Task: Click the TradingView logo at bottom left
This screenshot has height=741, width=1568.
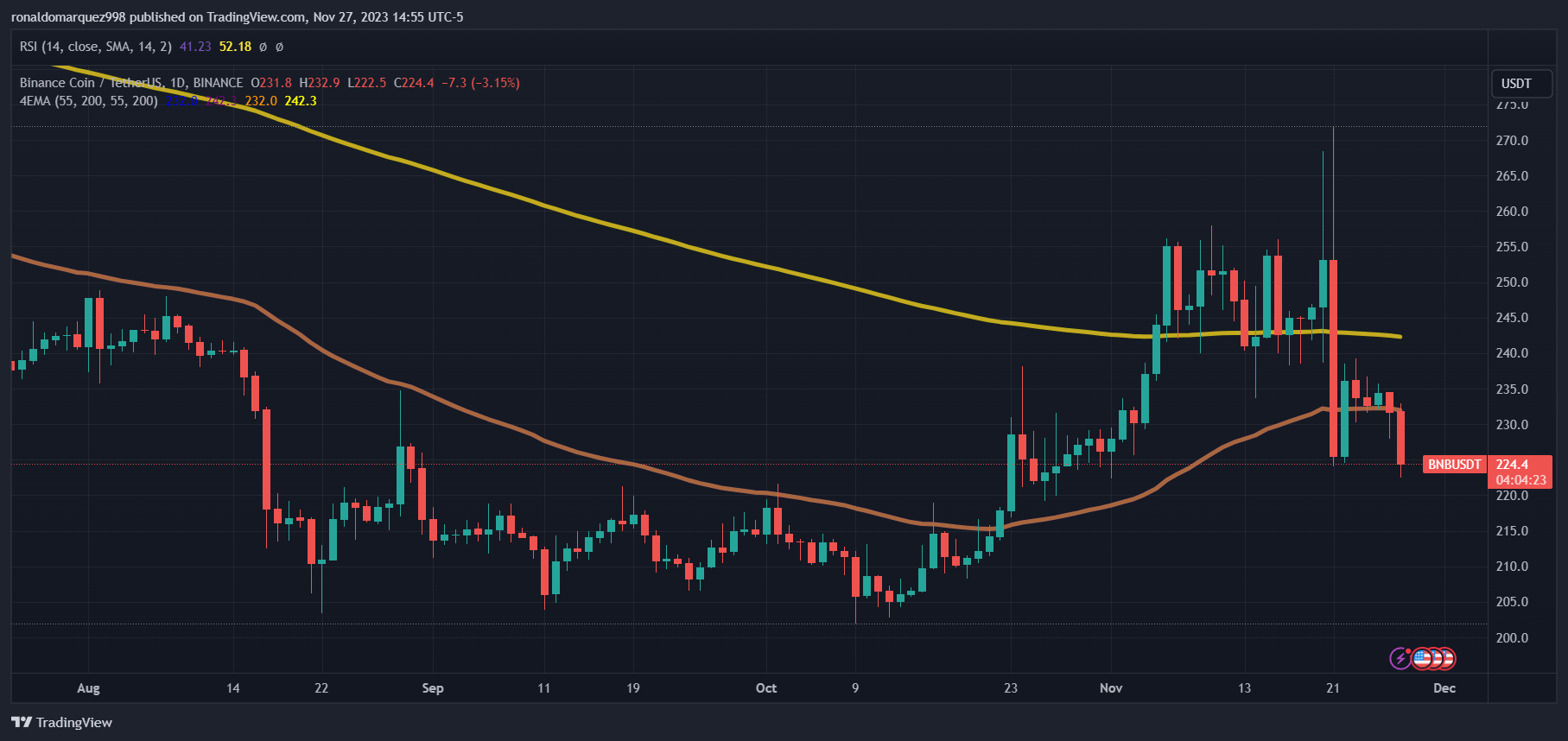Action: [x=61, y=722]
